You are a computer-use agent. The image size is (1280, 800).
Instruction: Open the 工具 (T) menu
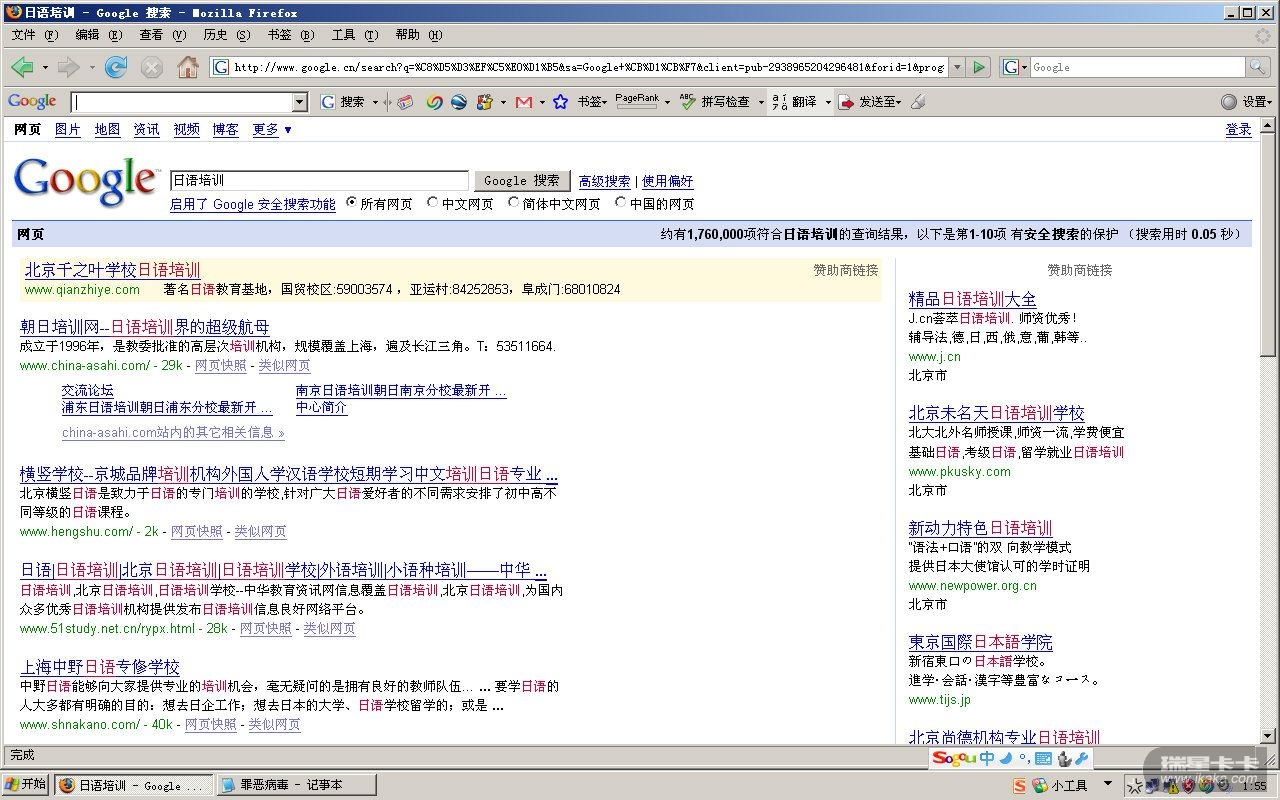coord(355,35)
